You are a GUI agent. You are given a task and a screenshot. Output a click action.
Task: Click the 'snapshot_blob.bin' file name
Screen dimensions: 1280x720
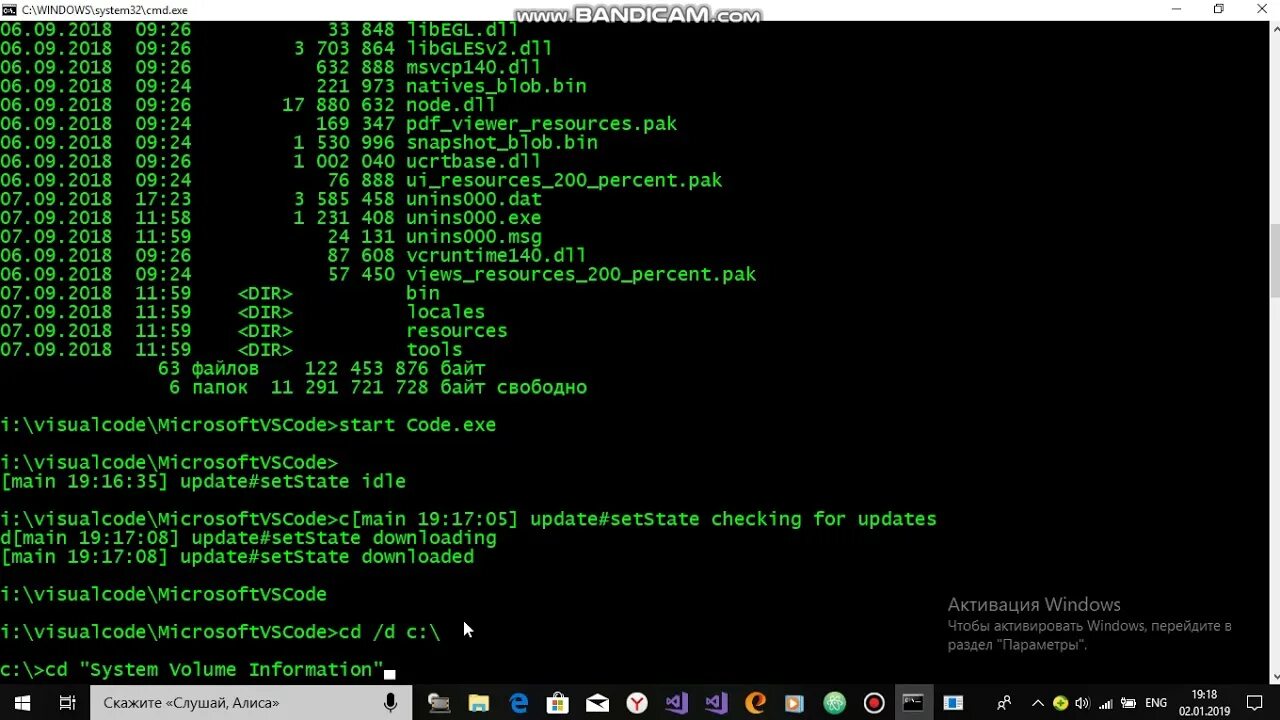coord(502,142)
